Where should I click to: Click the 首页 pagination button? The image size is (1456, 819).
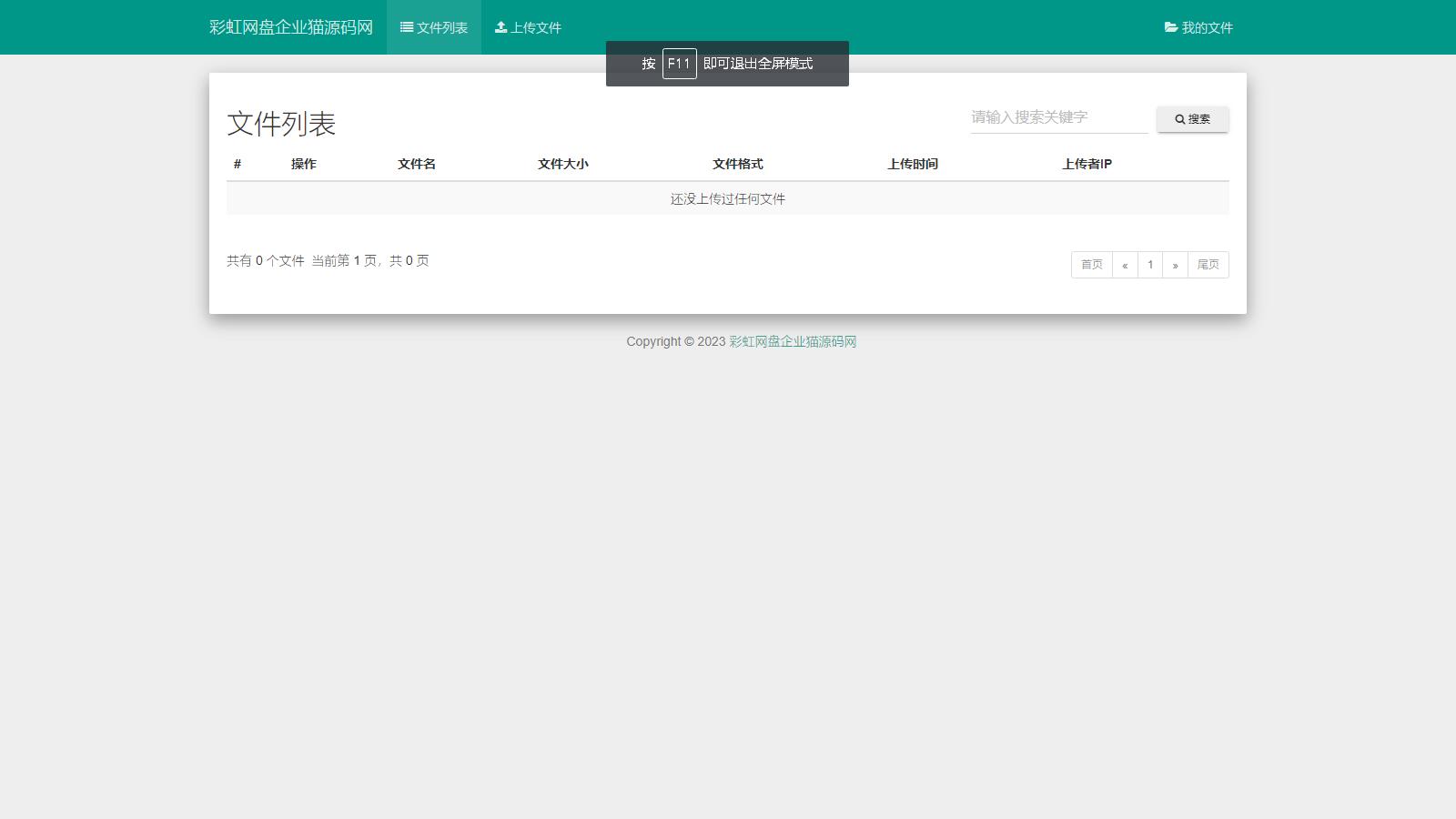[x=1091, y=265]
